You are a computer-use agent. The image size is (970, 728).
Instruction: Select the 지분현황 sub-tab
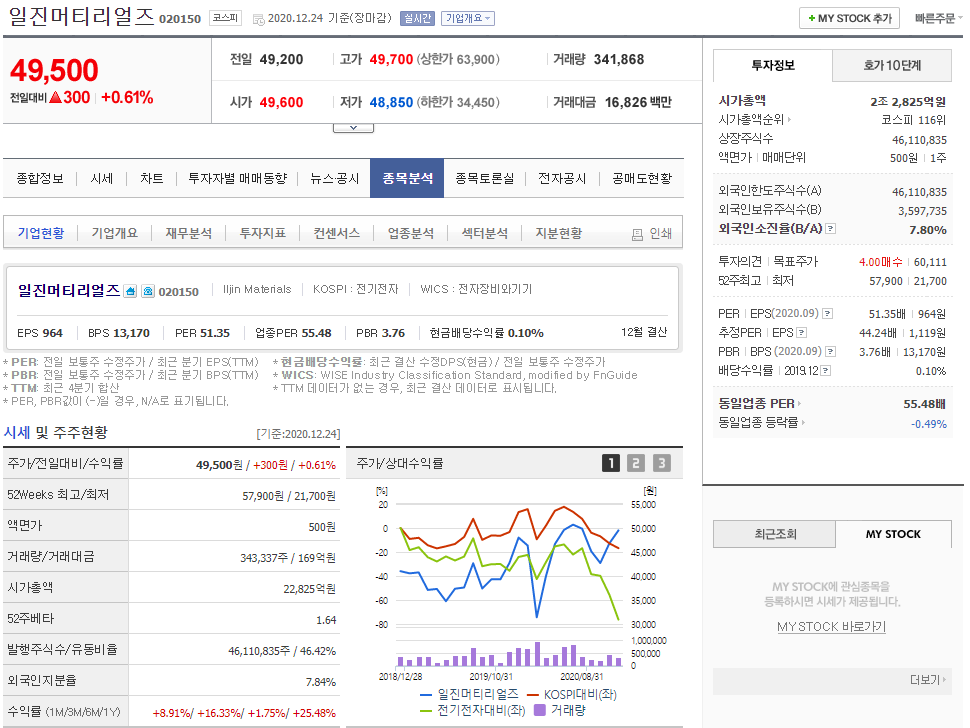[x=559, y=233]
